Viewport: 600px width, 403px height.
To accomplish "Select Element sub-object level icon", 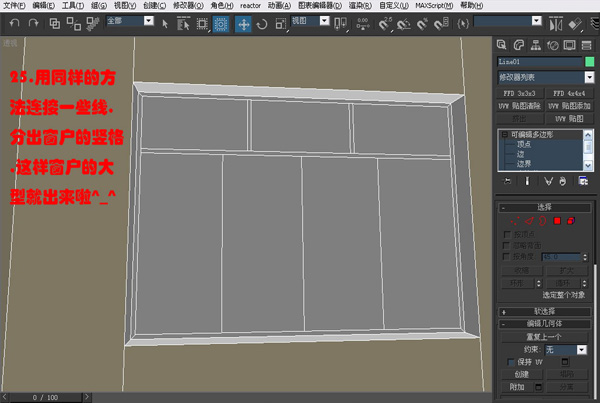I will click(x=571, y=221).
